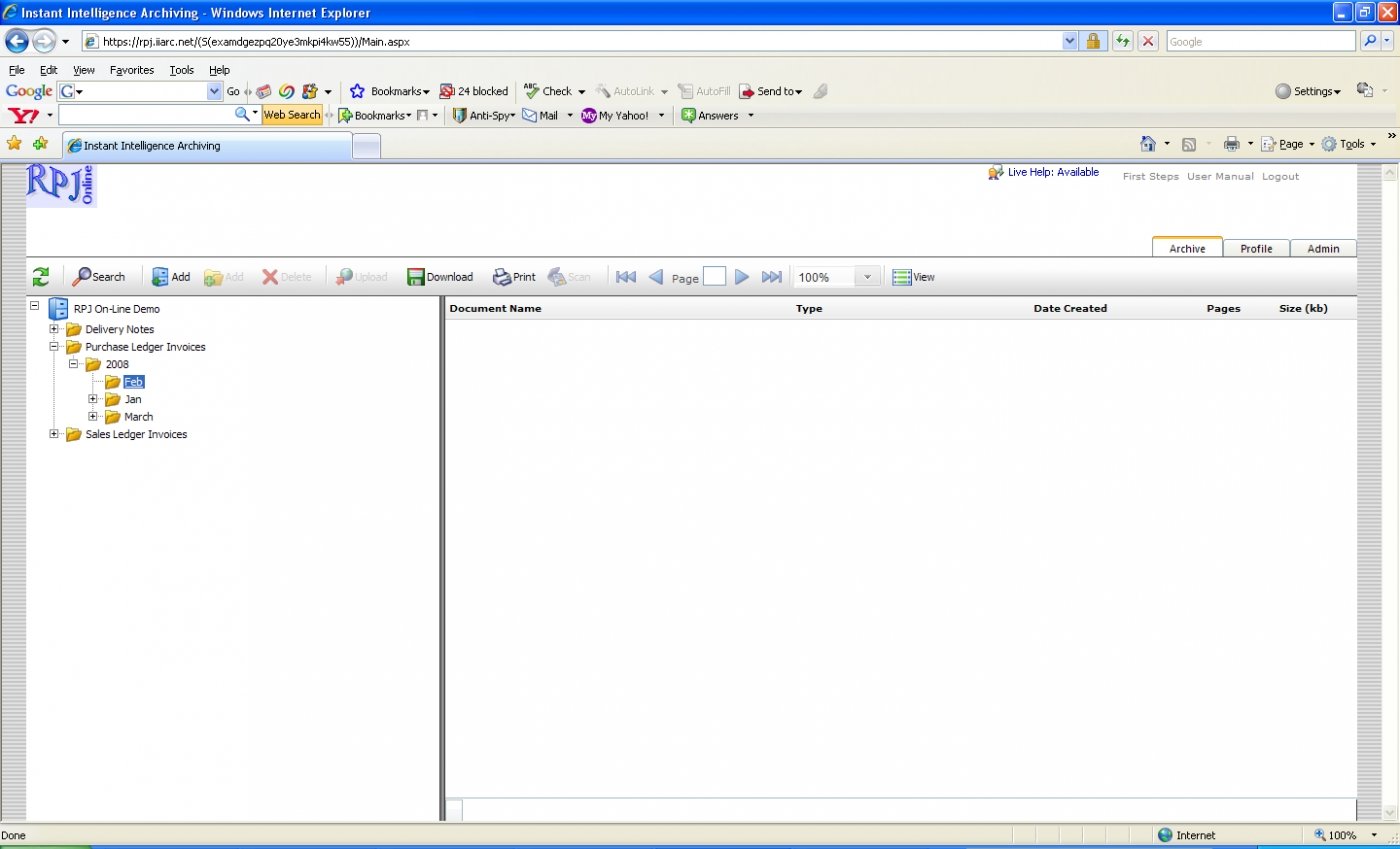Jump to the last page arrow
The image size is (1400, 849).
pos(772,277)
